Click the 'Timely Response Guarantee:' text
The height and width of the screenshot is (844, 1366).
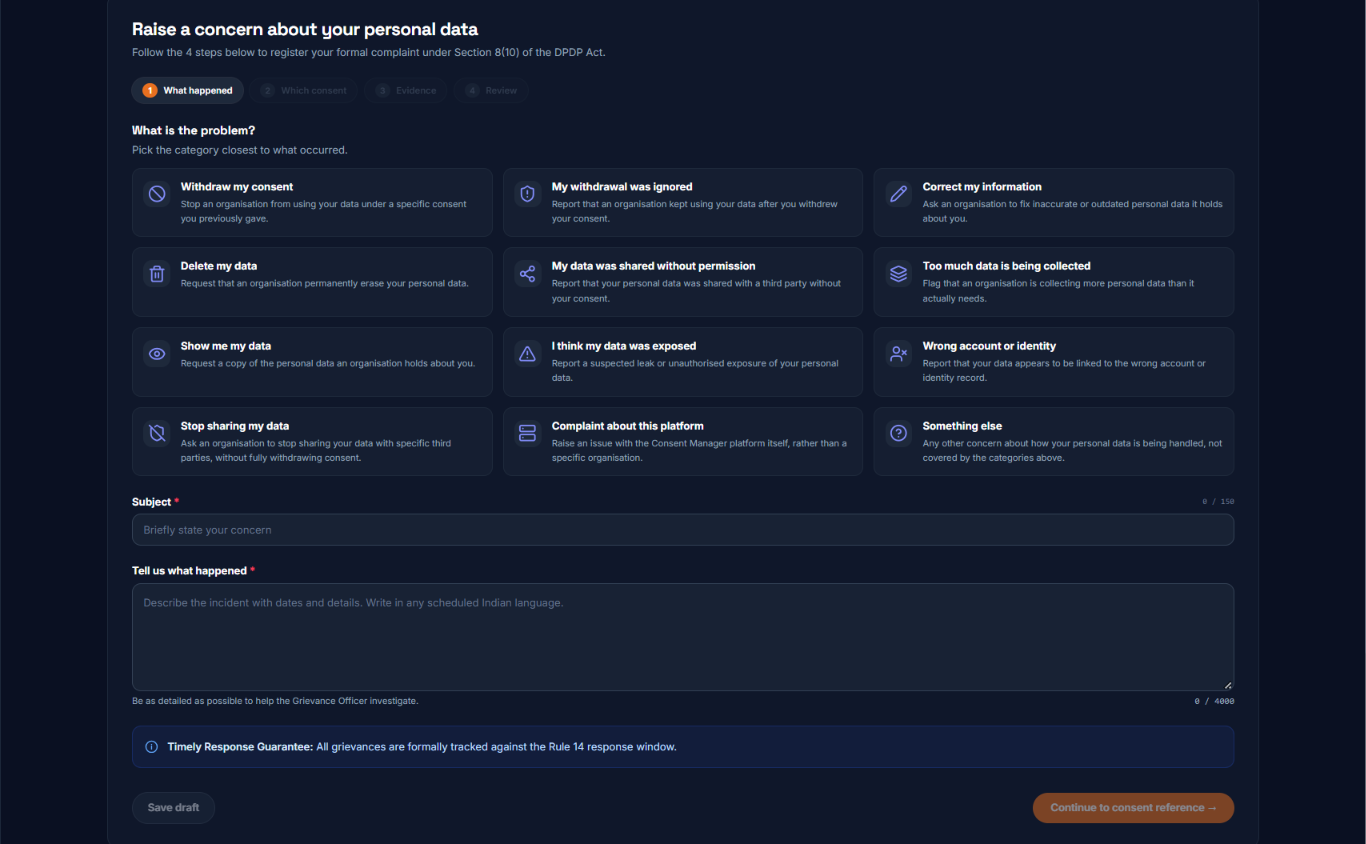click(240, 747)
